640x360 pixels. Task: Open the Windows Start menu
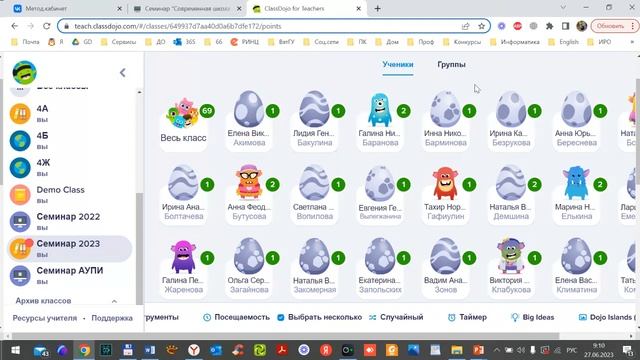[16, 350]
